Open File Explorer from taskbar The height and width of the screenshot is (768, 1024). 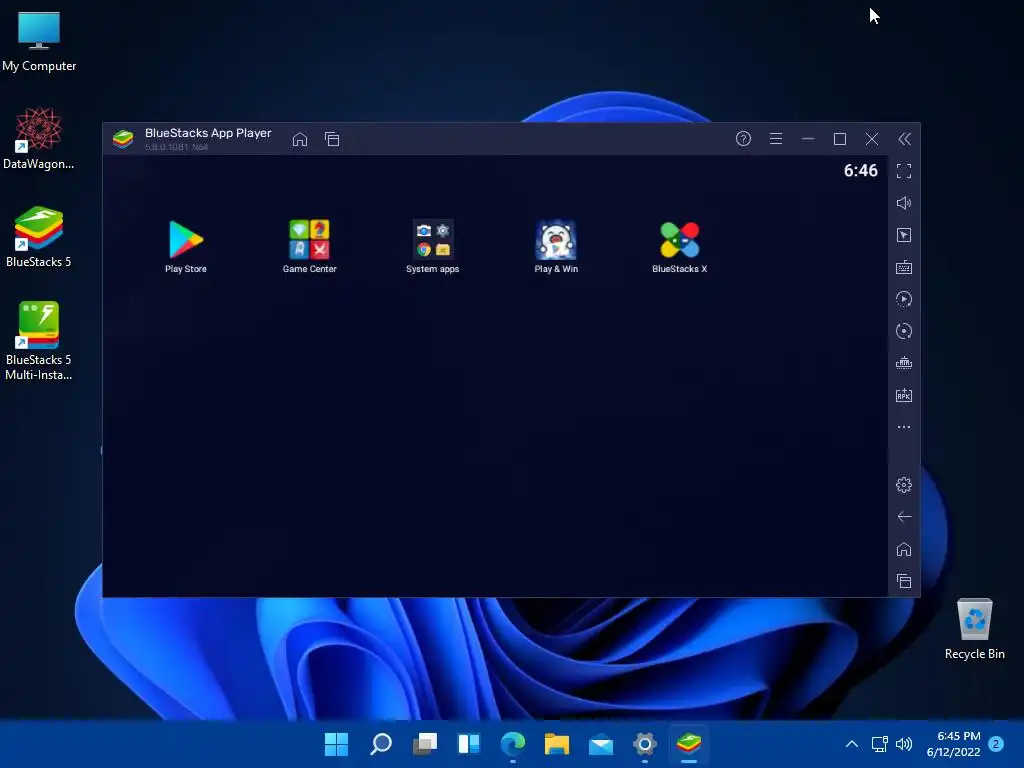click(556, 744)
